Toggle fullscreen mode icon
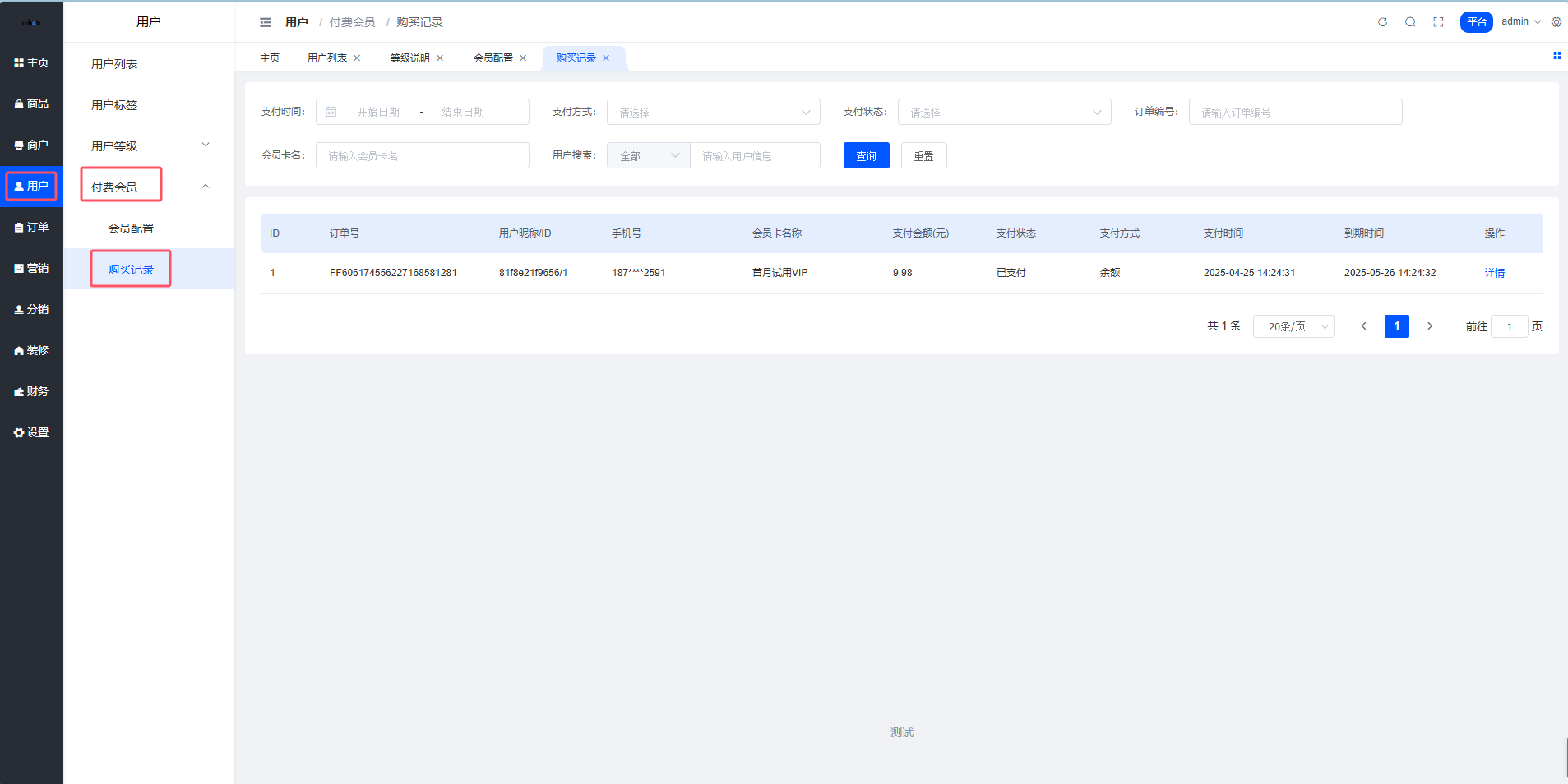The width and height of the screenshot is (1568, 784). pyautogui.click(x=1438, y=22)
